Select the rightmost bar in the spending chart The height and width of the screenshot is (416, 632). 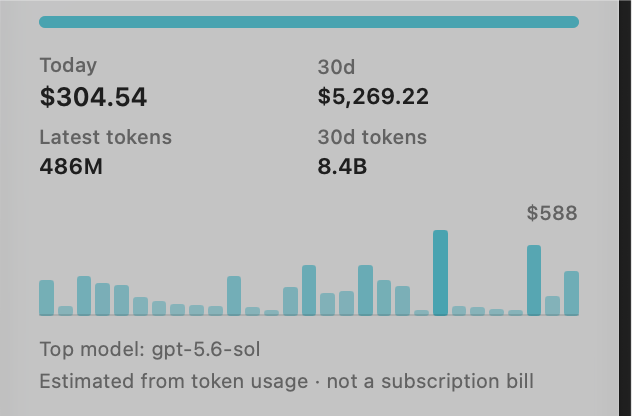coord(572,293)
